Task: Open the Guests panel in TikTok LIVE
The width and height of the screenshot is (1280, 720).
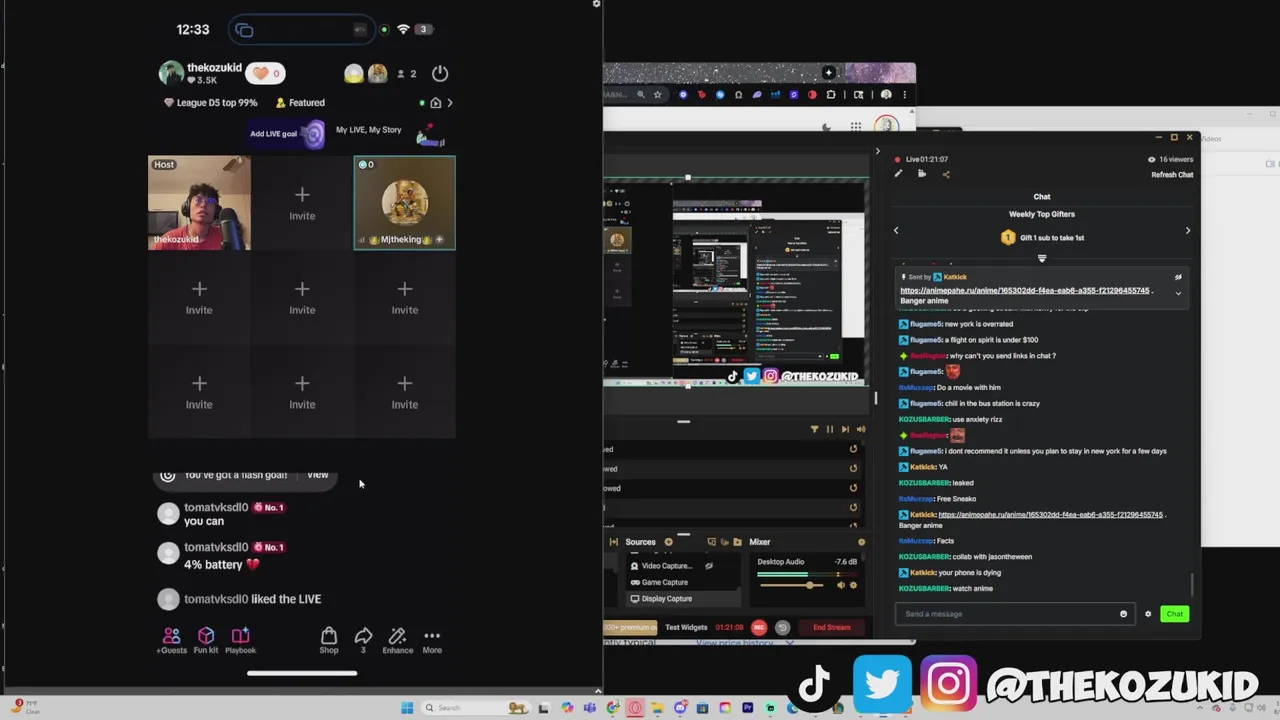Action: [171, 640]
